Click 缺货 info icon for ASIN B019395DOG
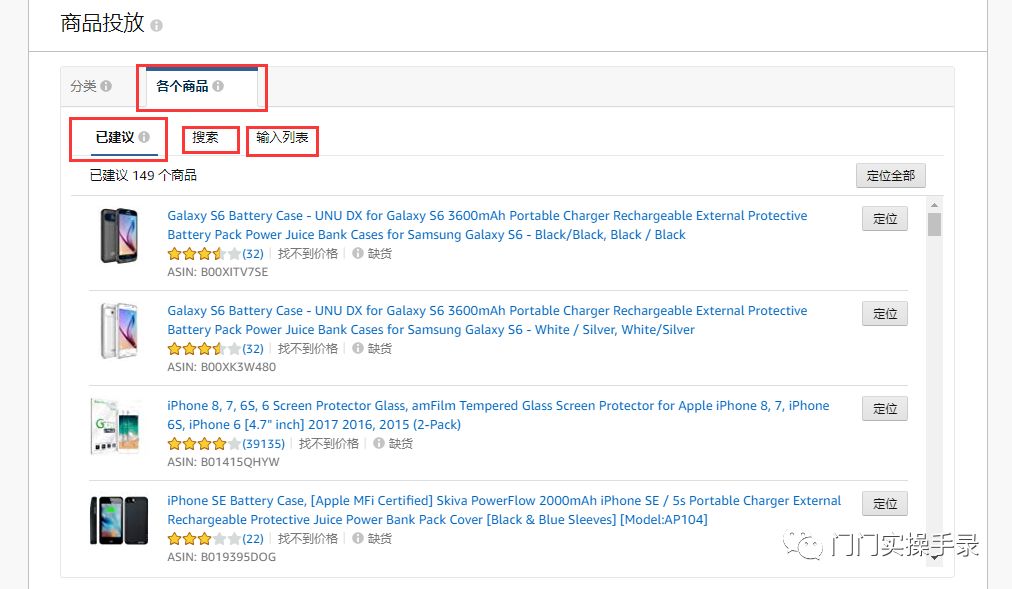Viewport: 1012px width, 589px height. 358,539
